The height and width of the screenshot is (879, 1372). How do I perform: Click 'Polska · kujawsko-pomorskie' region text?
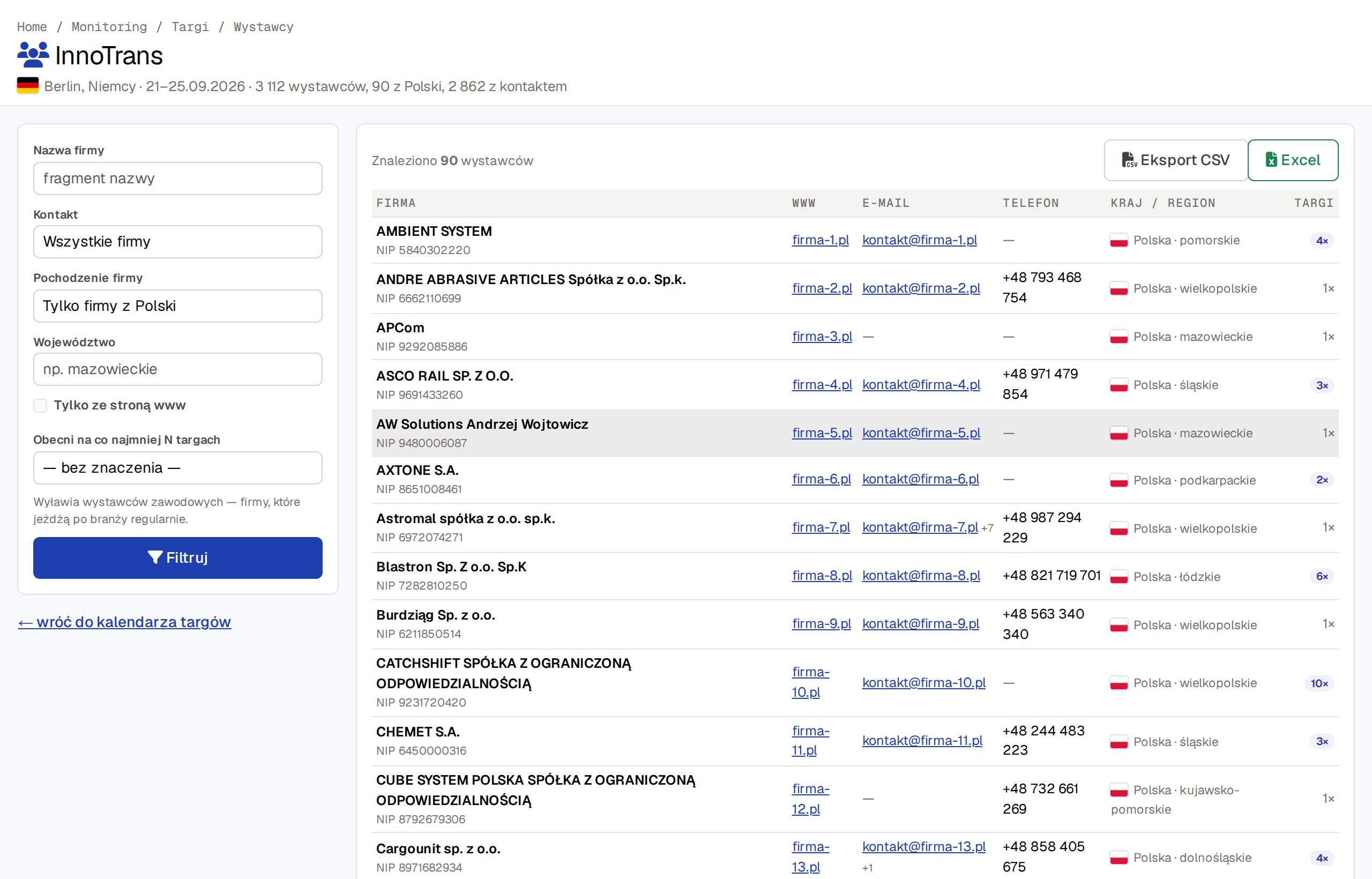pos(1175,800)
